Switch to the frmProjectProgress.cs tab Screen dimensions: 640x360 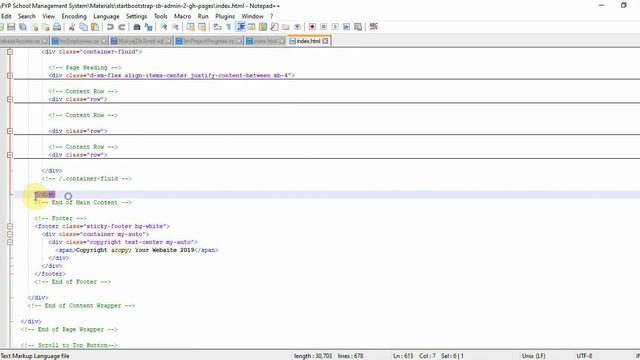[x=209, y=41]
